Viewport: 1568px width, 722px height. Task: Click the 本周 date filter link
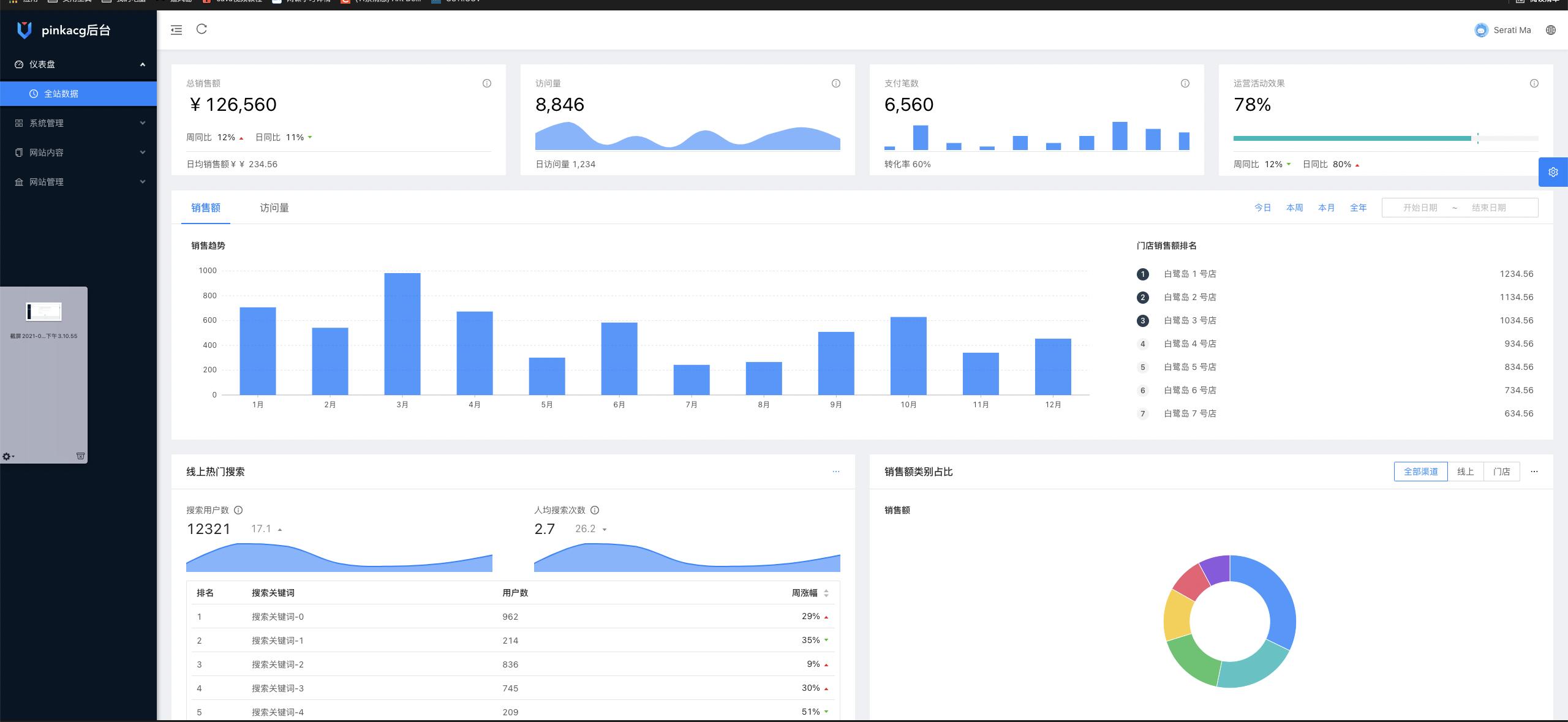tap(1294, 208)
